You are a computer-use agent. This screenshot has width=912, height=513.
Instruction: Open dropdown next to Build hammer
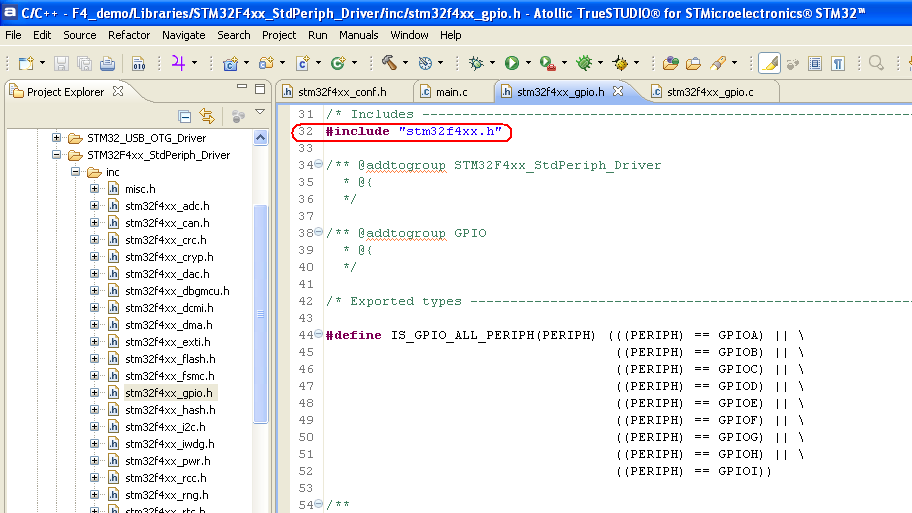click(405, 63)
